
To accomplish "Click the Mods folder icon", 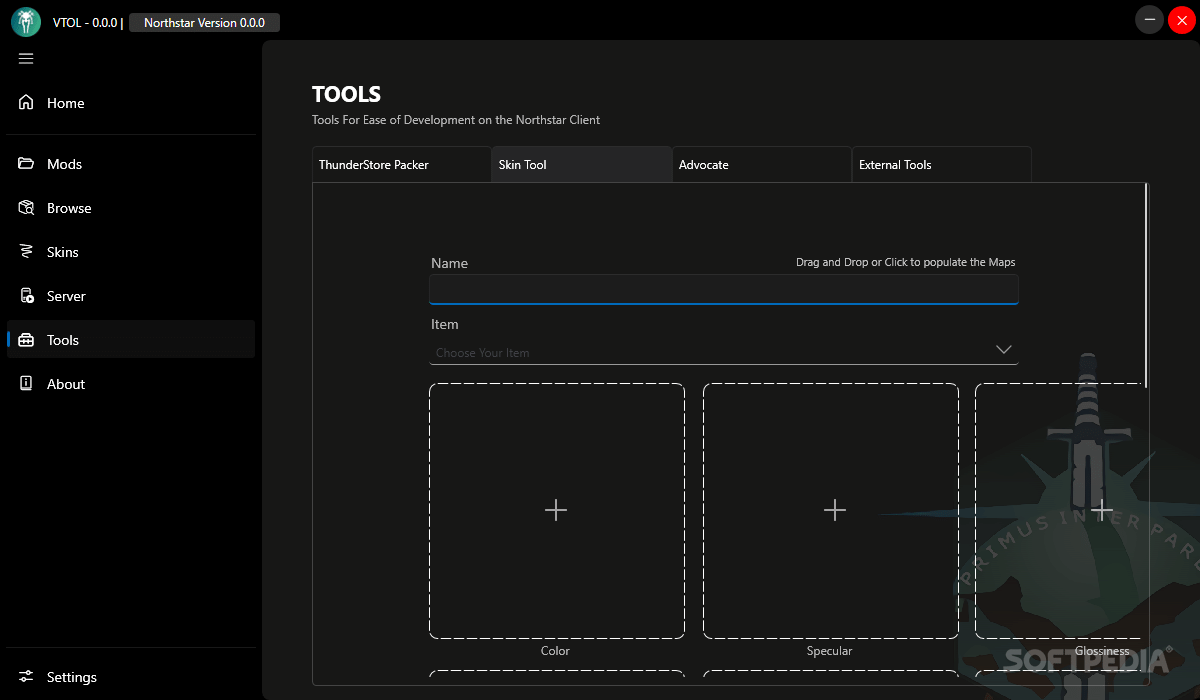I will point(26,164).
